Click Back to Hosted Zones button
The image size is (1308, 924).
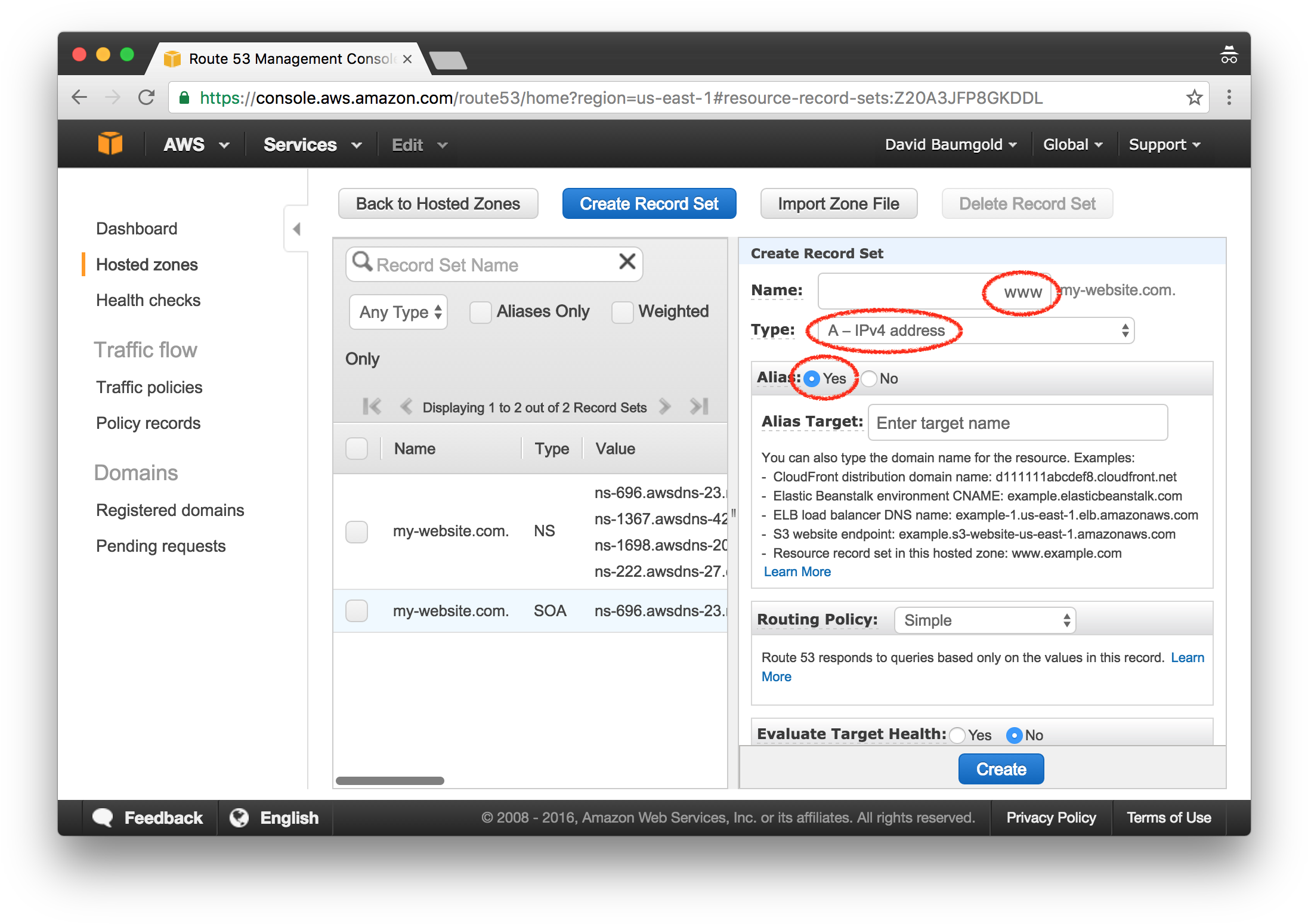click(x=438, y=203)
